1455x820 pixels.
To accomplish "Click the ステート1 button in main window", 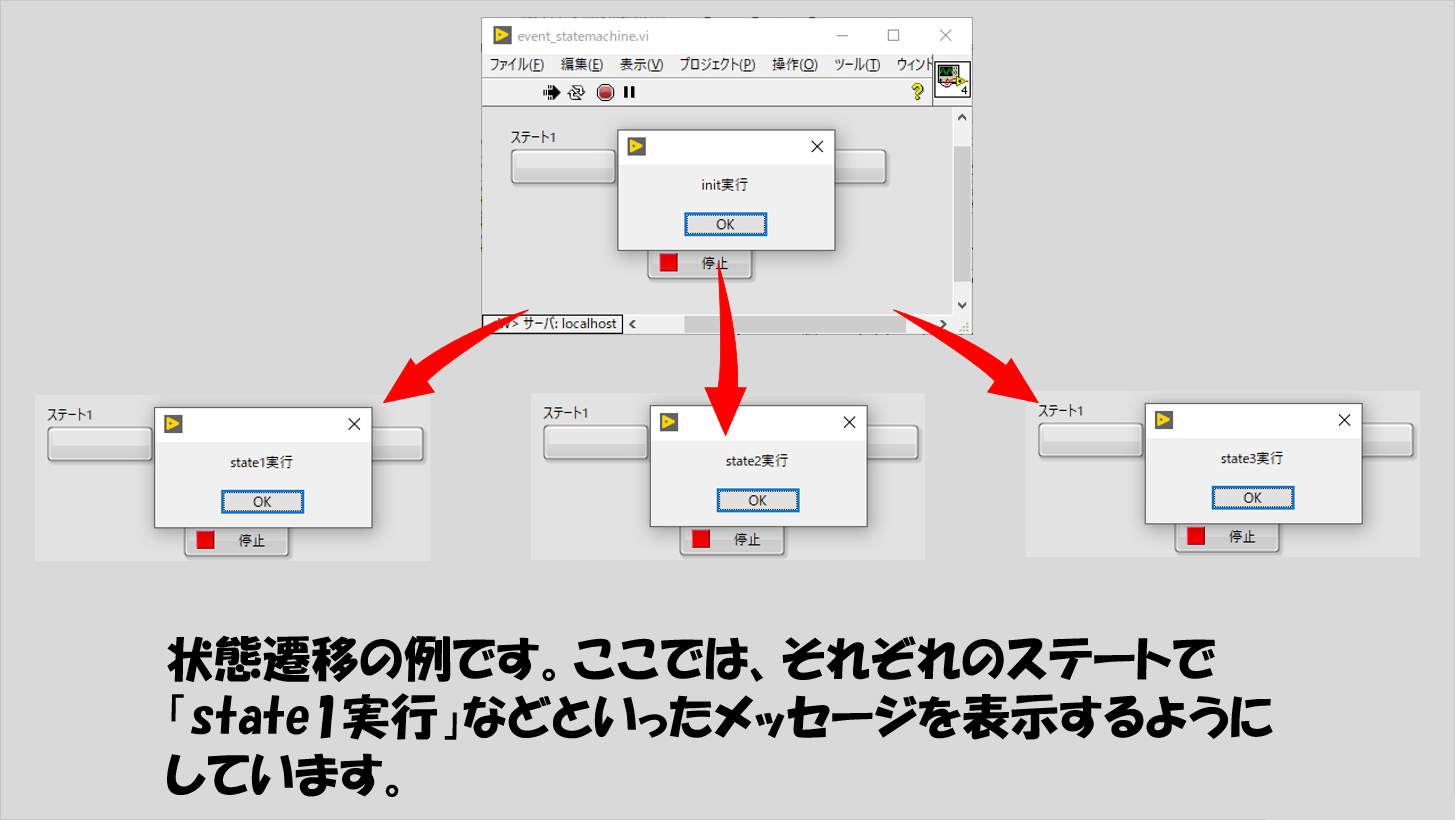I will (x=563, y=167).
